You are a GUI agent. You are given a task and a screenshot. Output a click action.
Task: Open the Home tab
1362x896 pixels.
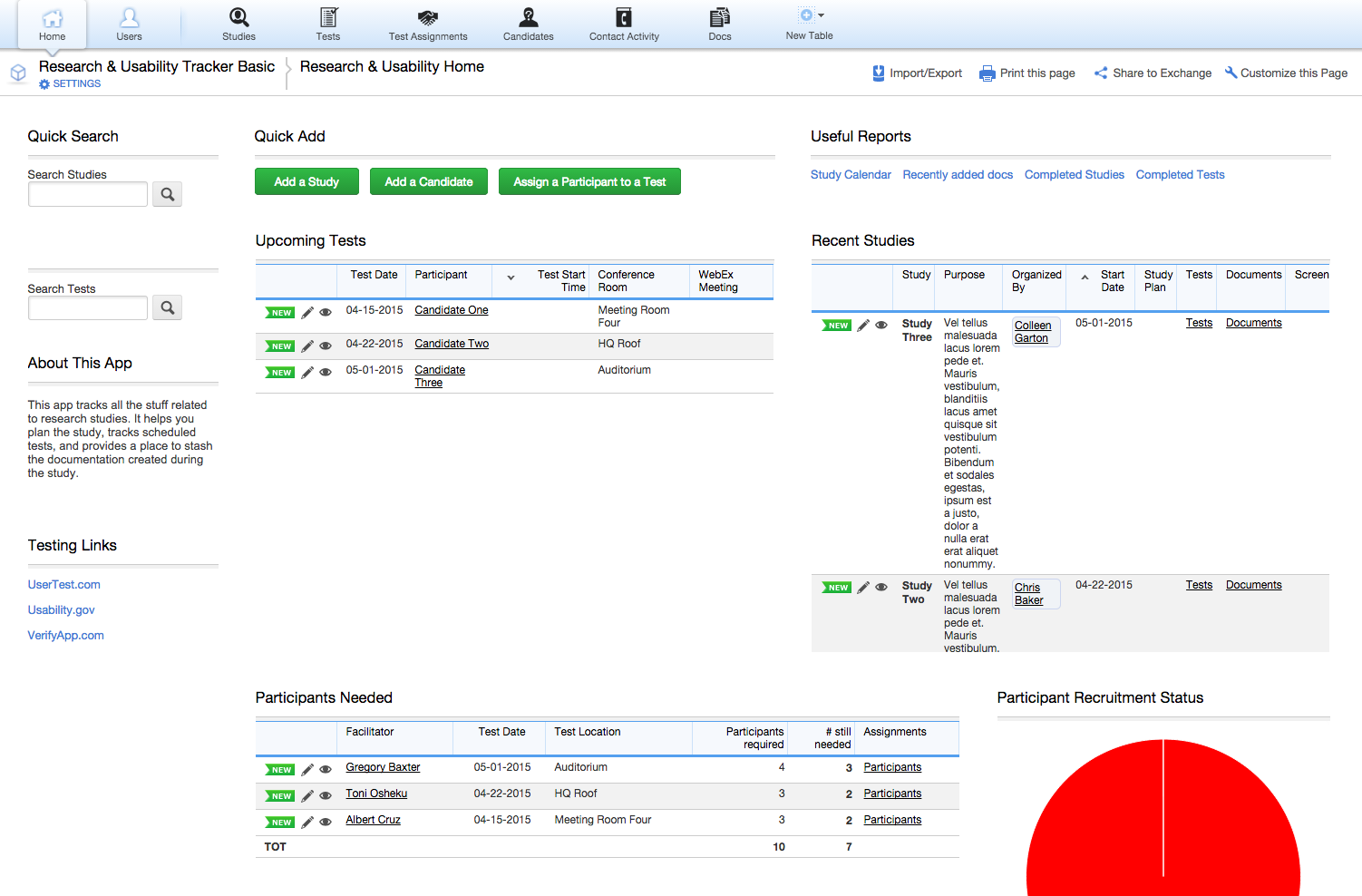coord(53,24)
